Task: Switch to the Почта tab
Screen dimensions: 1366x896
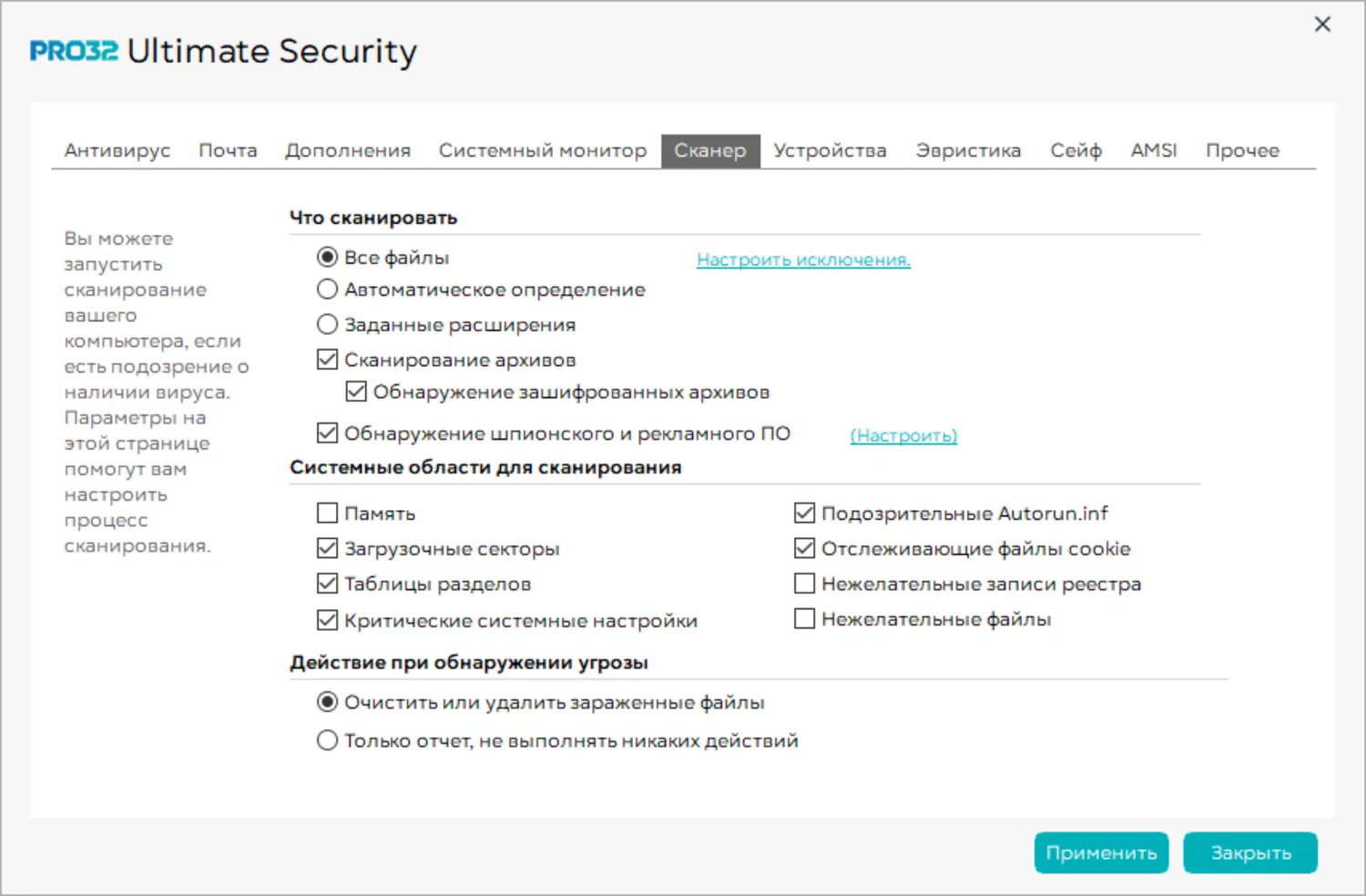Action: [228, 150]
